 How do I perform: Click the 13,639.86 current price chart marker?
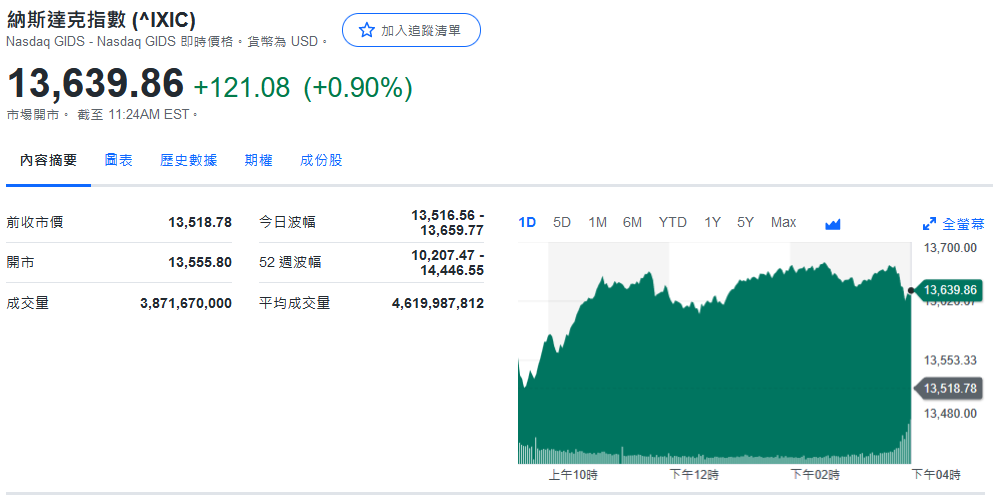pos(949,290)
